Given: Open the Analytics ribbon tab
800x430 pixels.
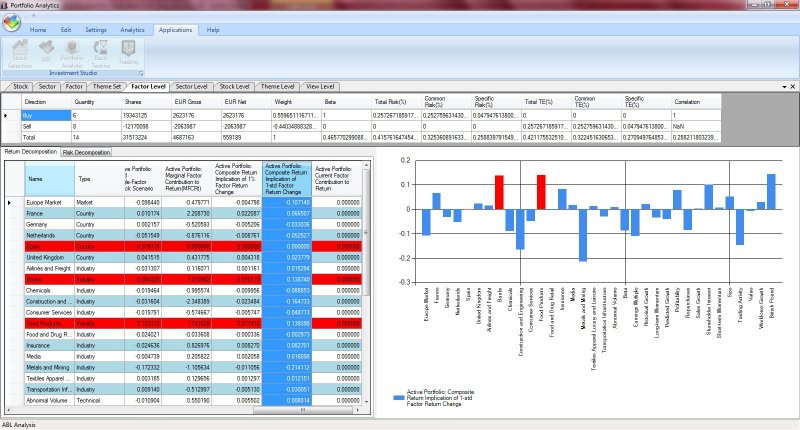Looking at the screenshot, I should (x=133, y=30).
